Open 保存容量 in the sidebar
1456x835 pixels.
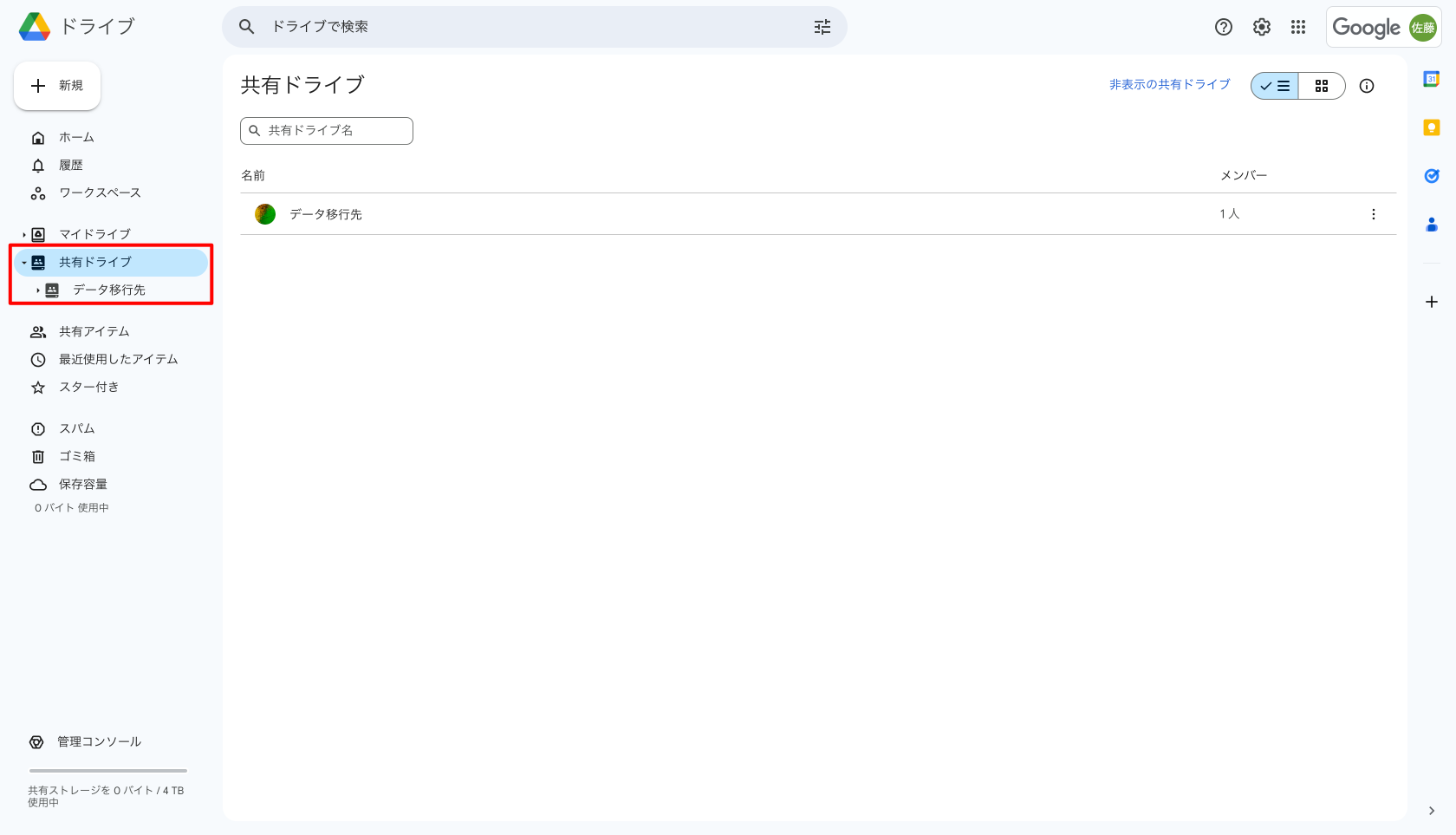(111, 485)
